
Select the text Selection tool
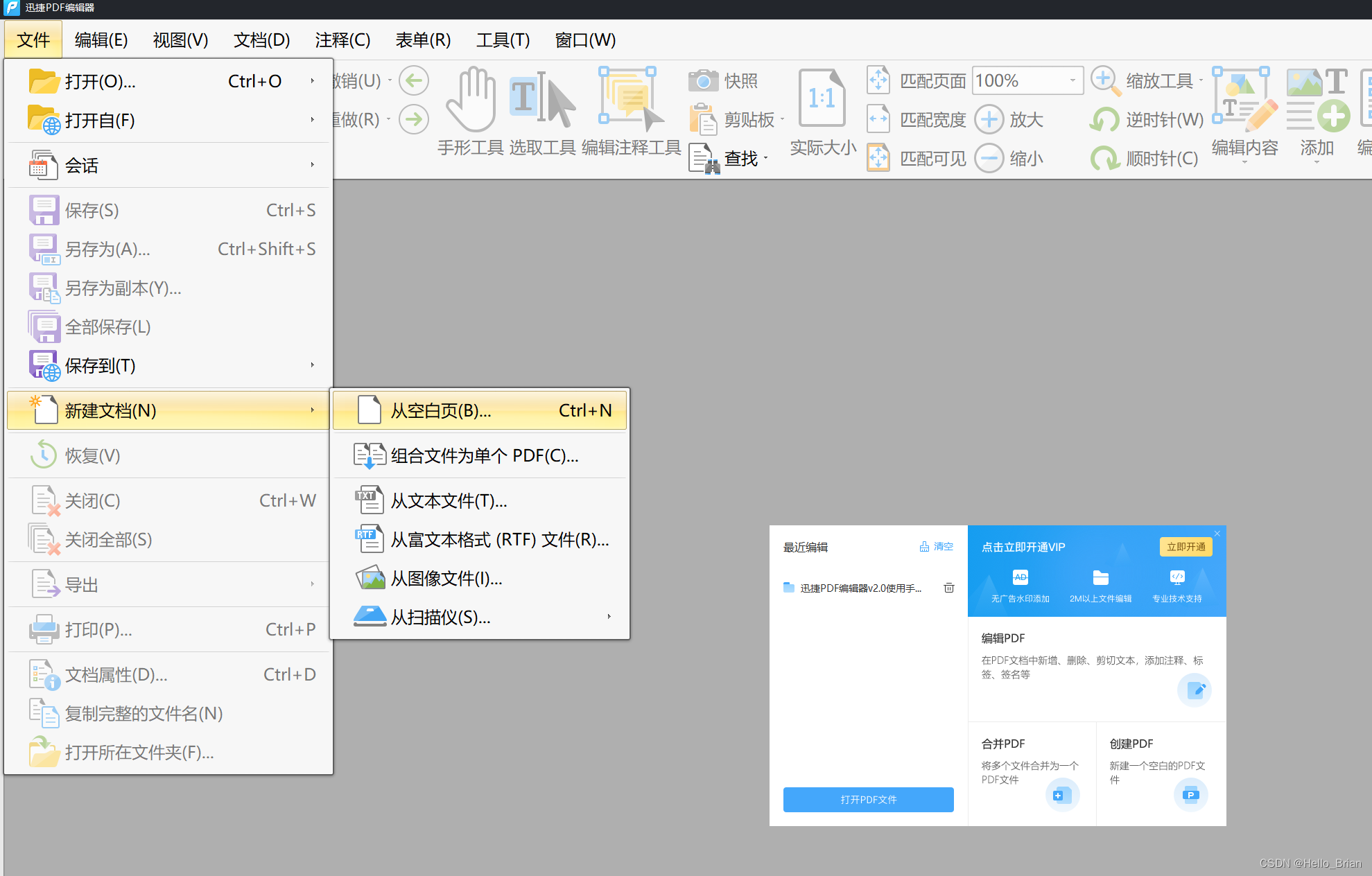tap(542, 100)
